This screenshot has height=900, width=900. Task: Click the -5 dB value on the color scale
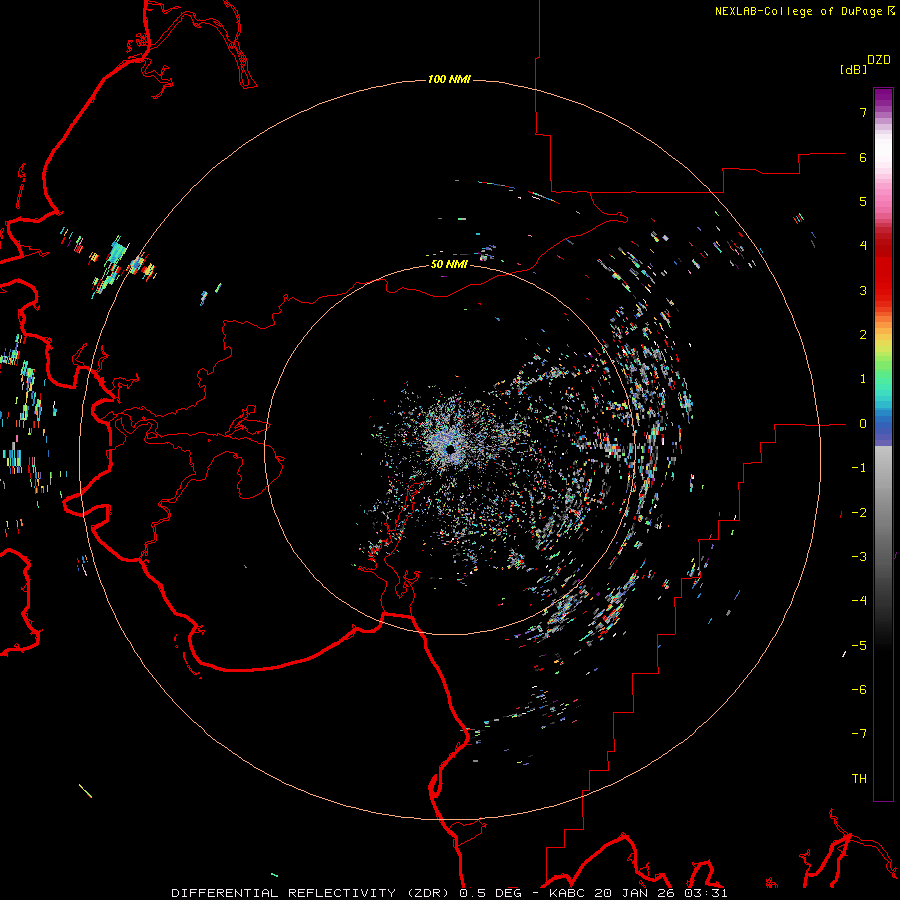pos(859,646)
